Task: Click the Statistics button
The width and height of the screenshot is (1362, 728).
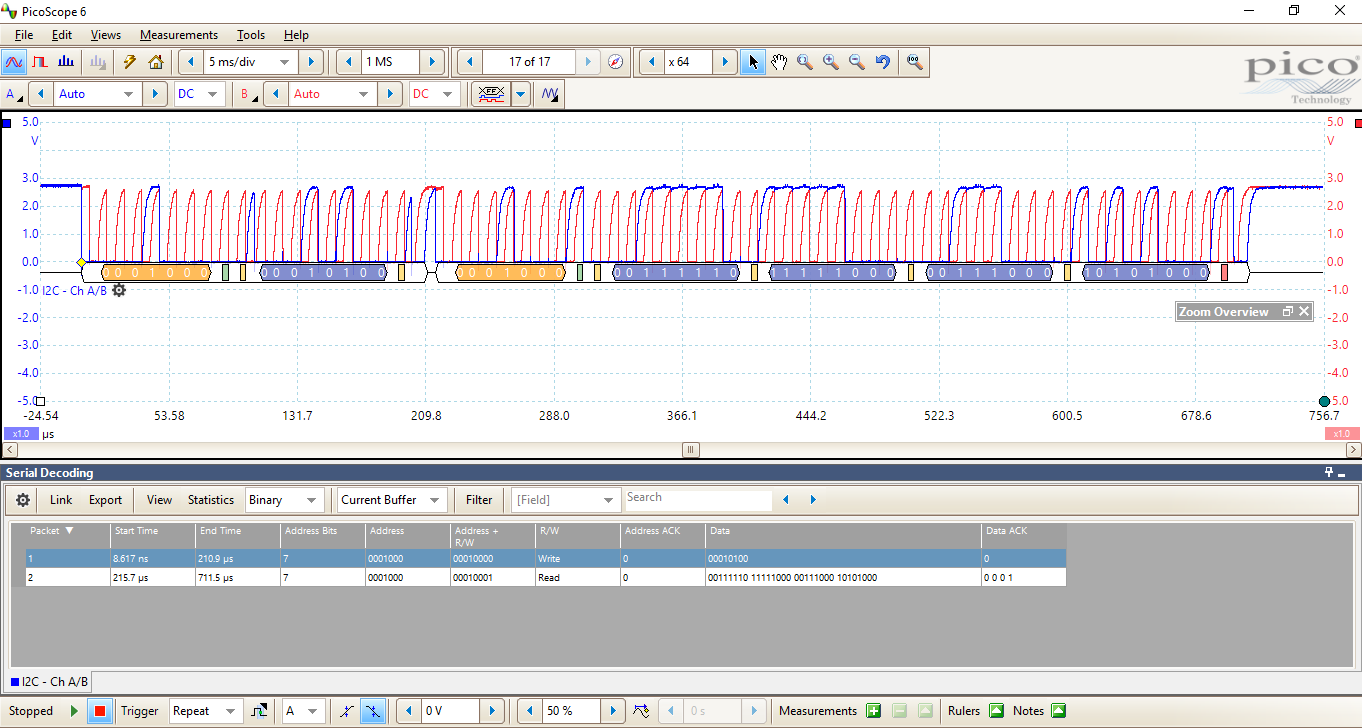Action: (211, 500)
